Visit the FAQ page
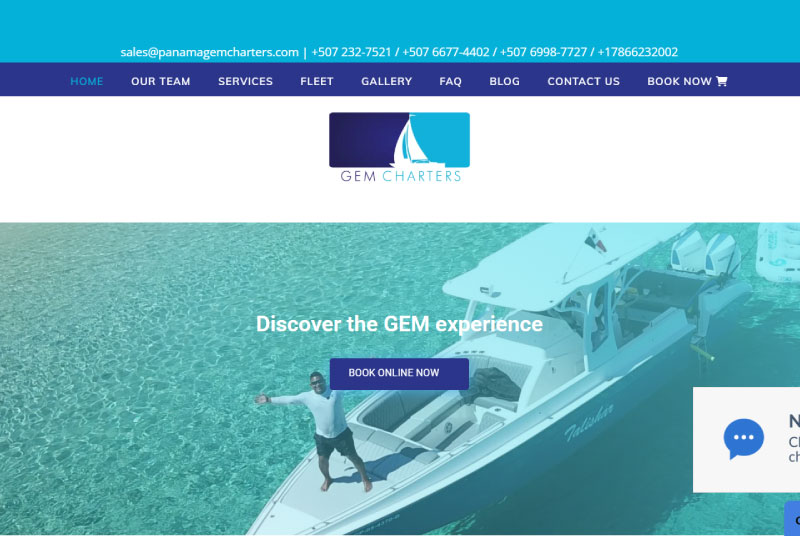This screenshot has width=800, height=536. 451,81
